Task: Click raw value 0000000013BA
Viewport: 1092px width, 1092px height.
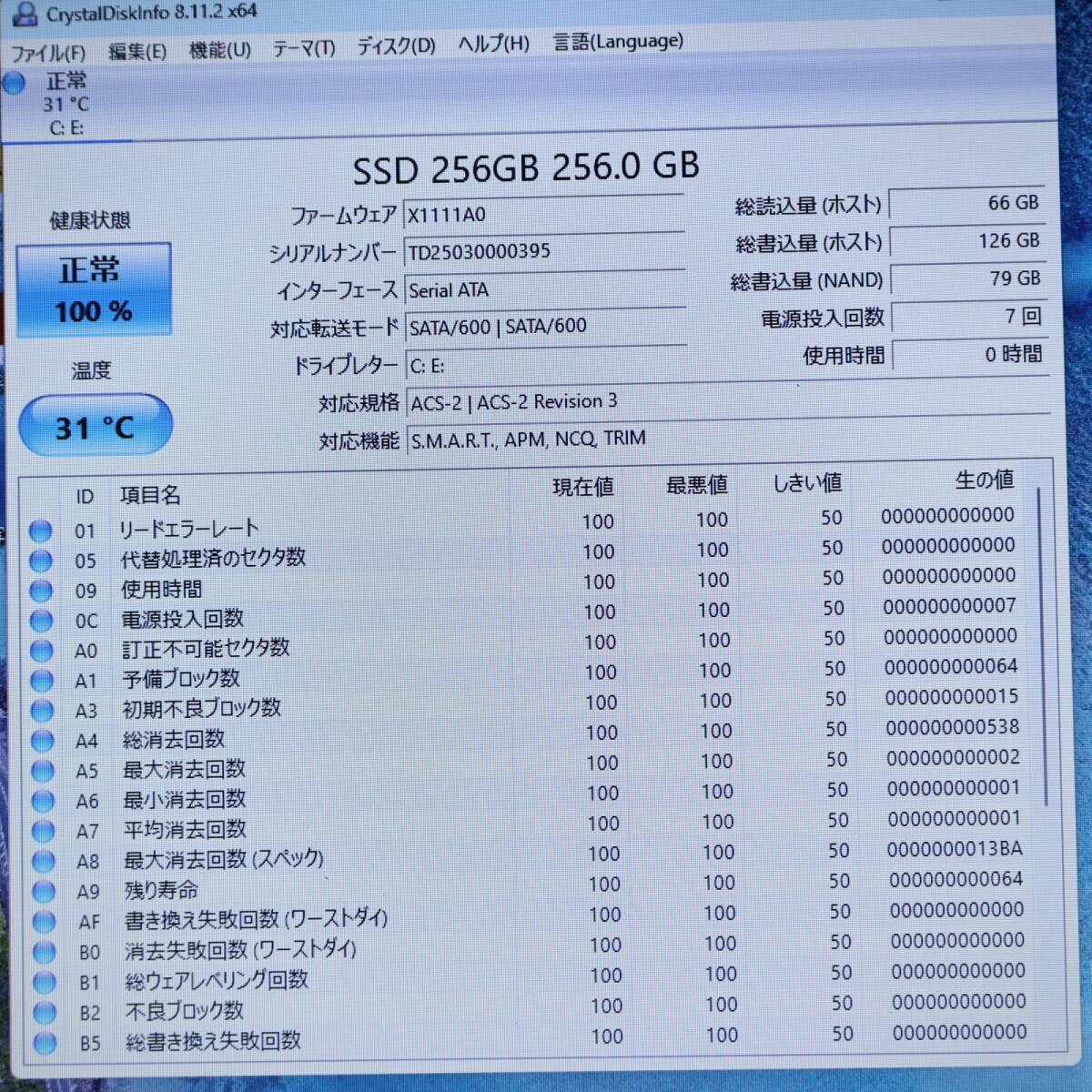Action: (955, 849)
